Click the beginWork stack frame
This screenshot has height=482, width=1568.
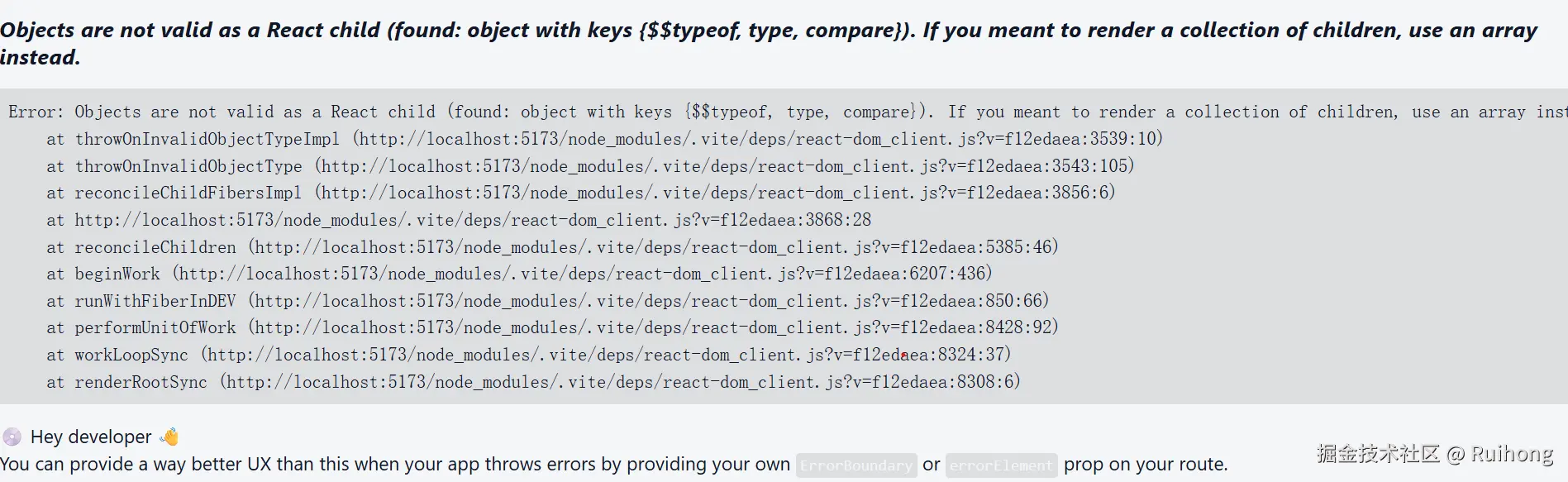(x=519, y=274)
